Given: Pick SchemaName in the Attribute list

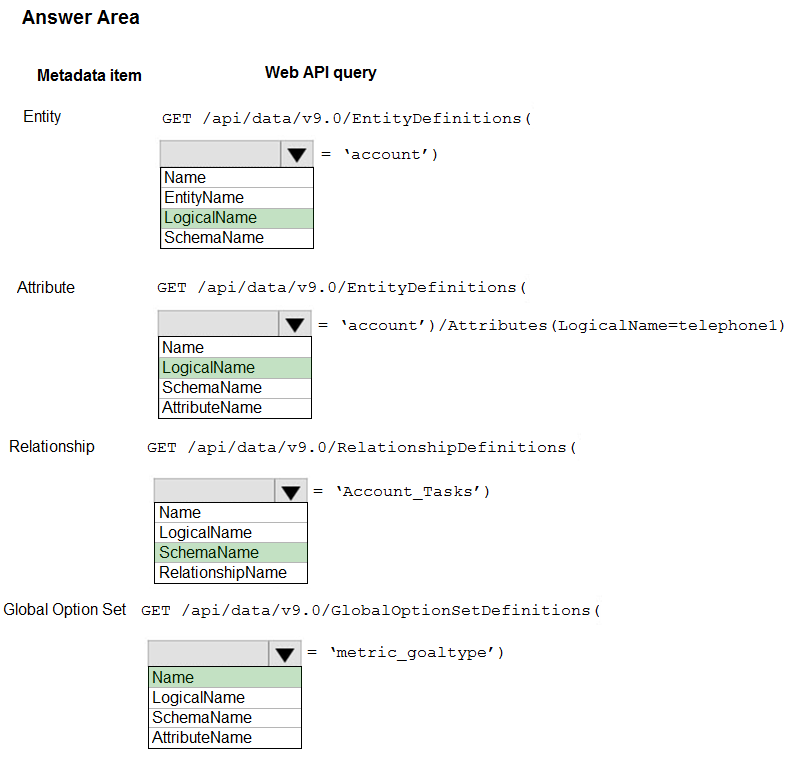Looking at the screenshot, I should click(x=235, y=388).
